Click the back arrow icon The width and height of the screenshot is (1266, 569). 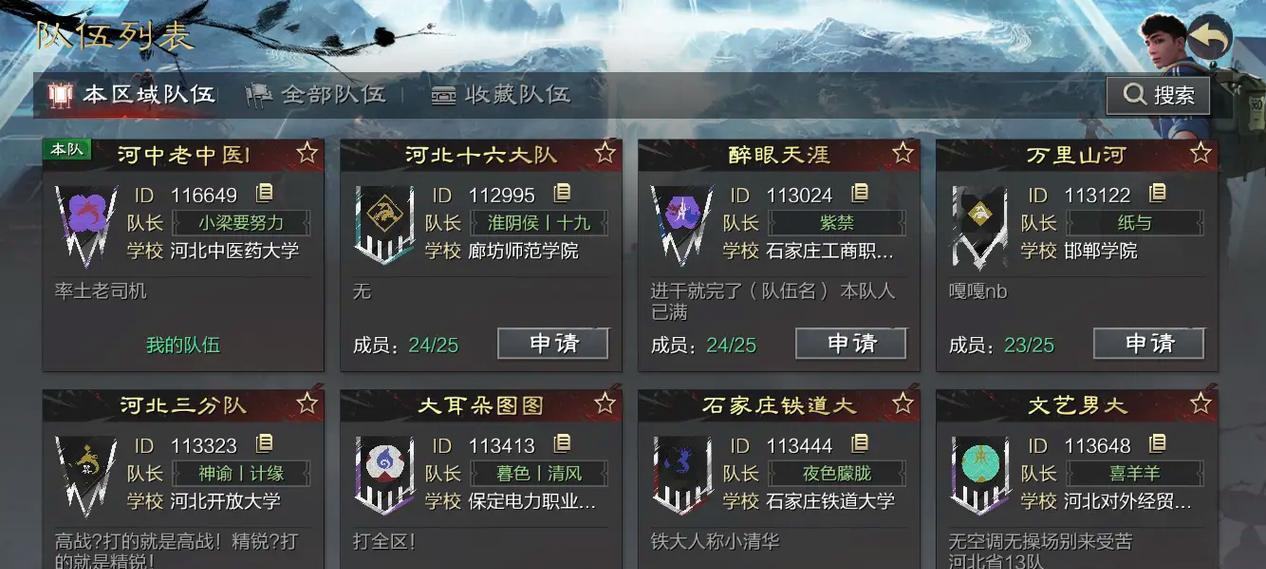pyautogui.click(x=1210, y=38)
